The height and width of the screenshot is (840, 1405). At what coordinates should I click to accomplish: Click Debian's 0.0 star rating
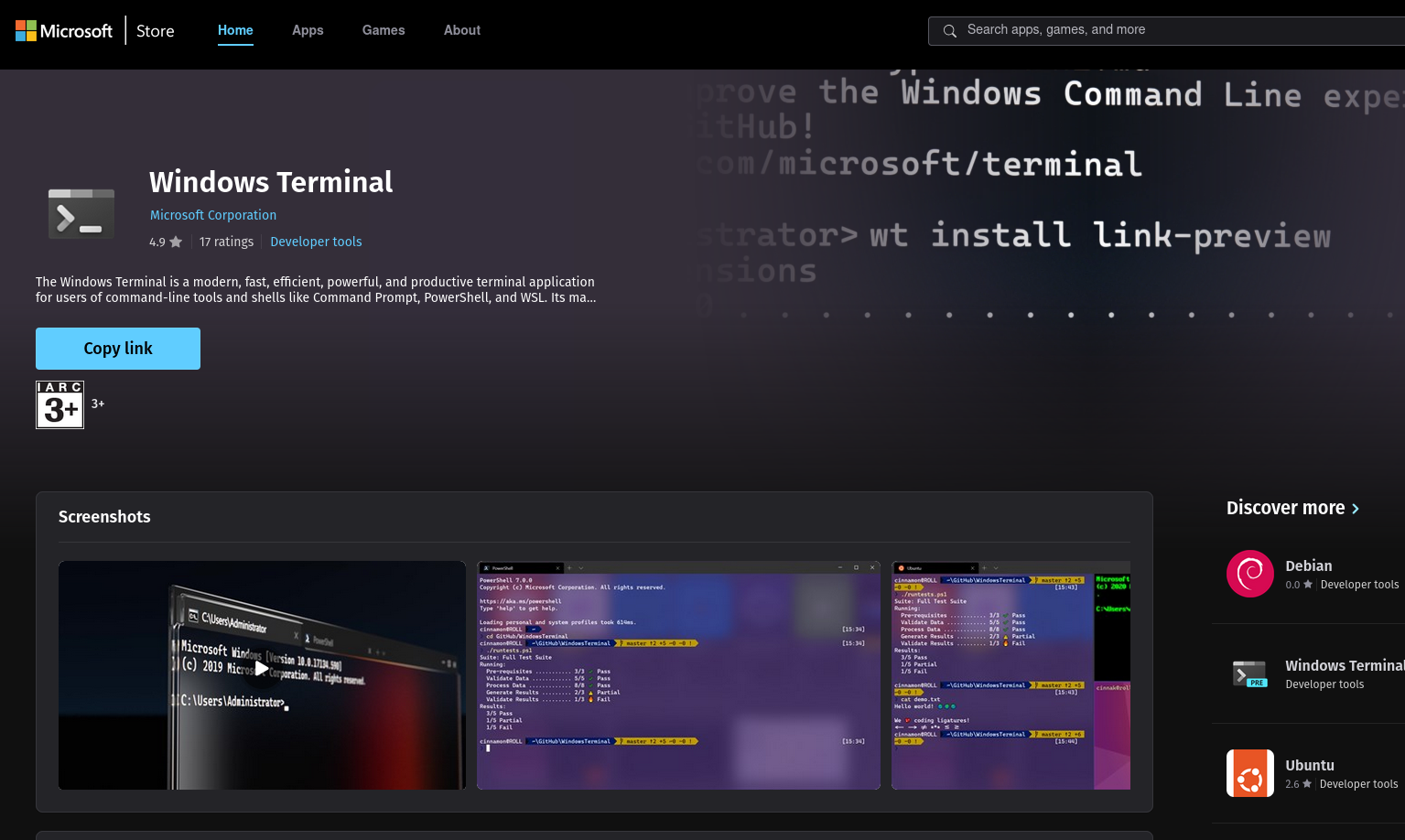point(1299,585)
